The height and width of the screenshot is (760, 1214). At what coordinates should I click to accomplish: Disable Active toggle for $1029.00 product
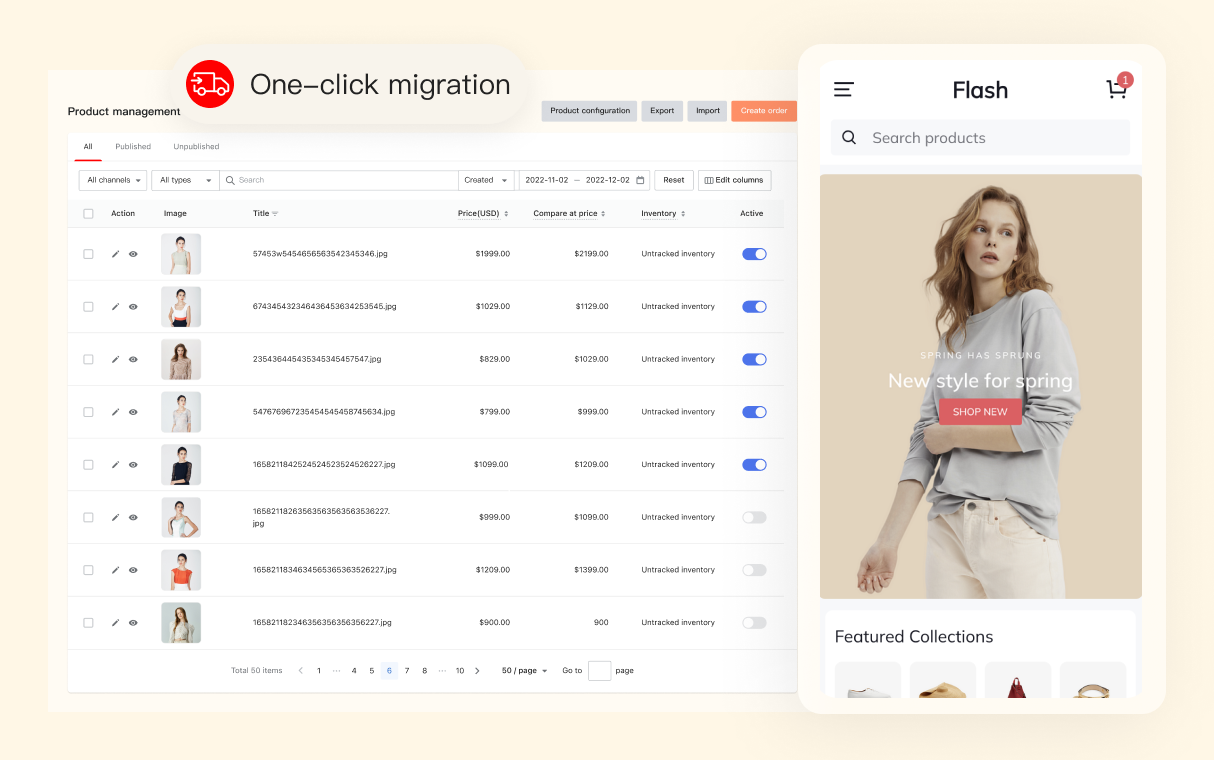[x=754, y=307]
